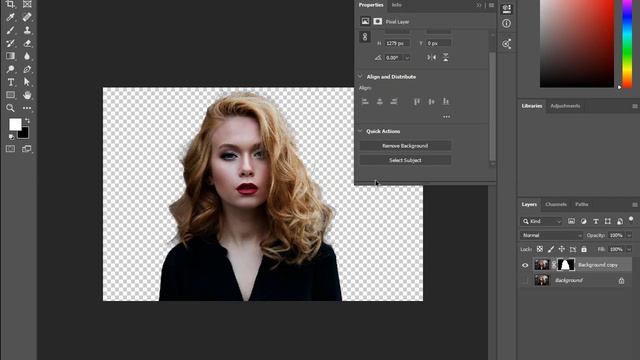Toggle filter for pixel layers
This screenshot has width=640, height=360.
point(571,221)
